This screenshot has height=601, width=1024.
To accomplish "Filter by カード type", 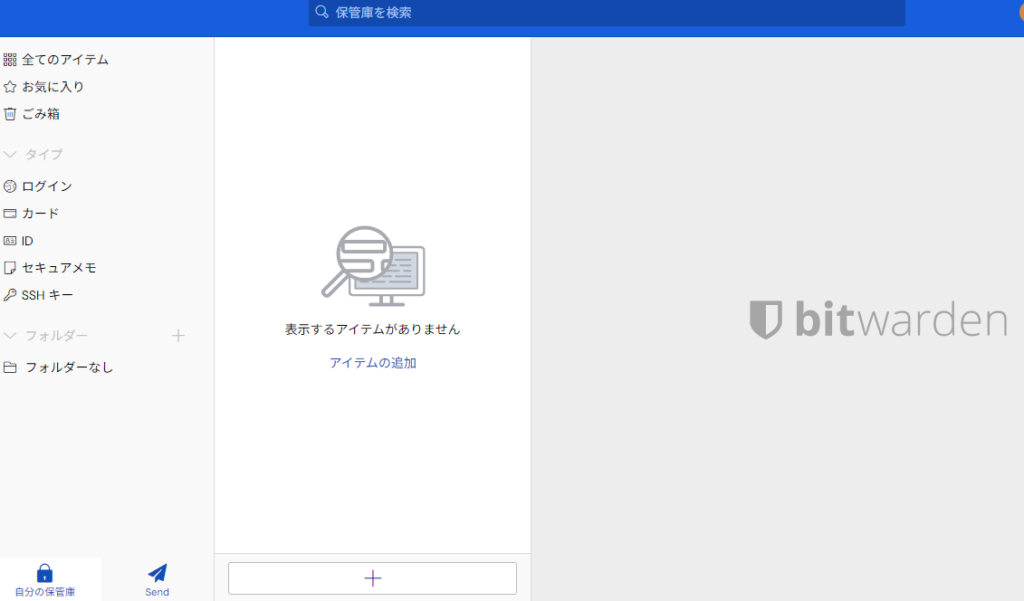I will pos(40,214).
